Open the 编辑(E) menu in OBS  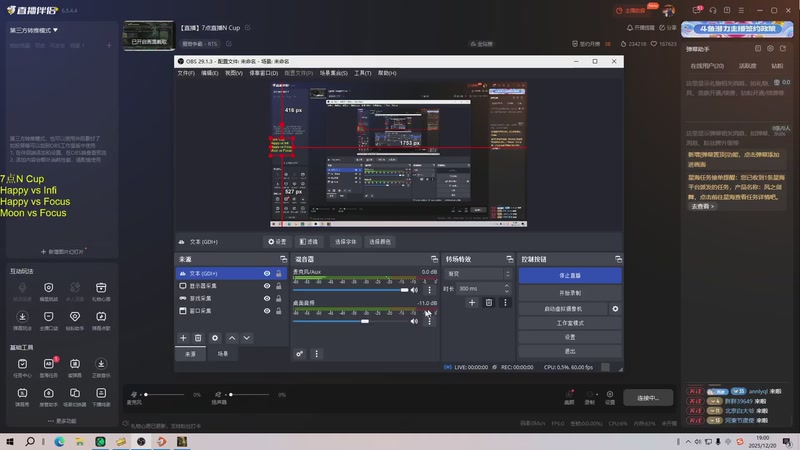[x=210, y=73]
